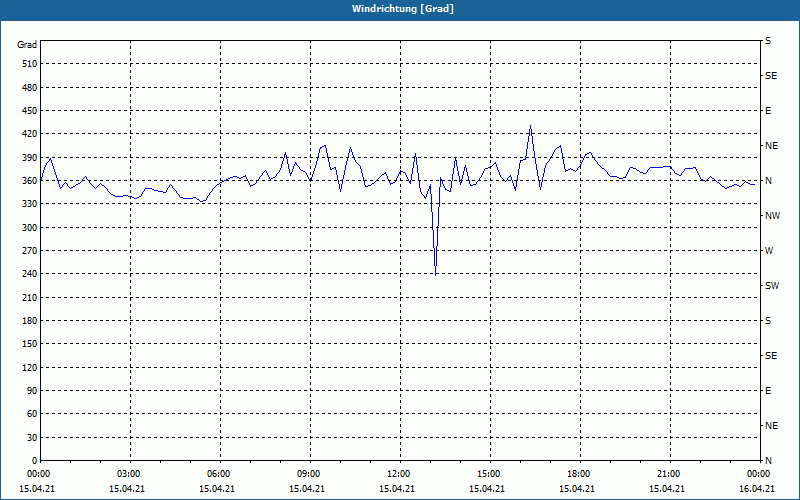
Task: Select the y-axis value 180
Action: point(30,321)
